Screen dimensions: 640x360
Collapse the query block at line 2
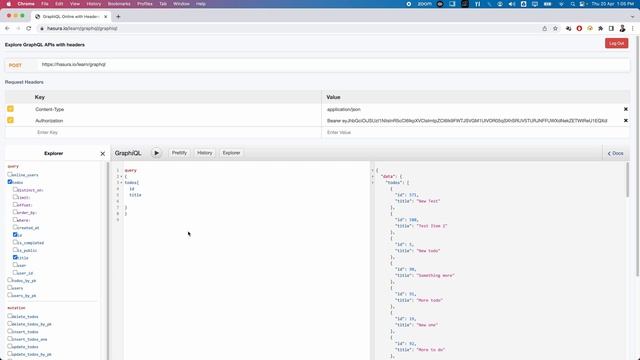point(121,177)
